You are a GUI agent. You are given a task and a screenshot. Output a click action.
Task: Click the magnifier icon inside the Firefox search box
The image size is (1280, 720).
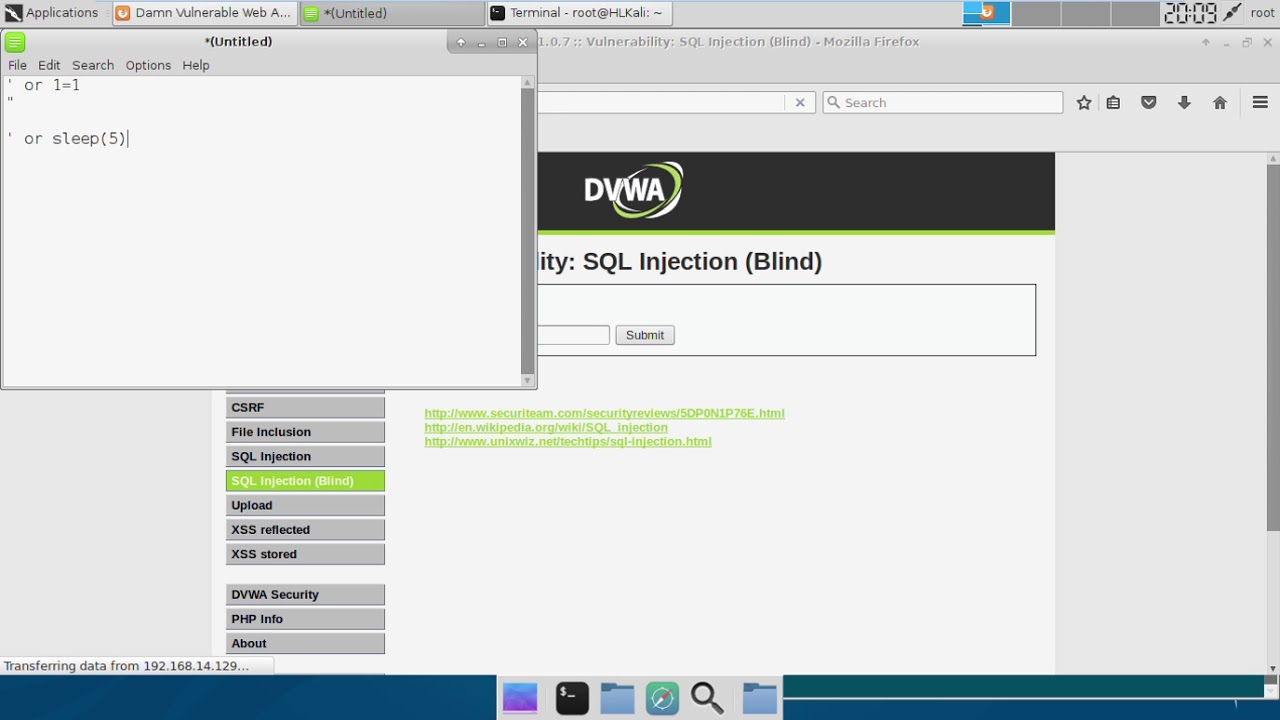tap(832, 102)
